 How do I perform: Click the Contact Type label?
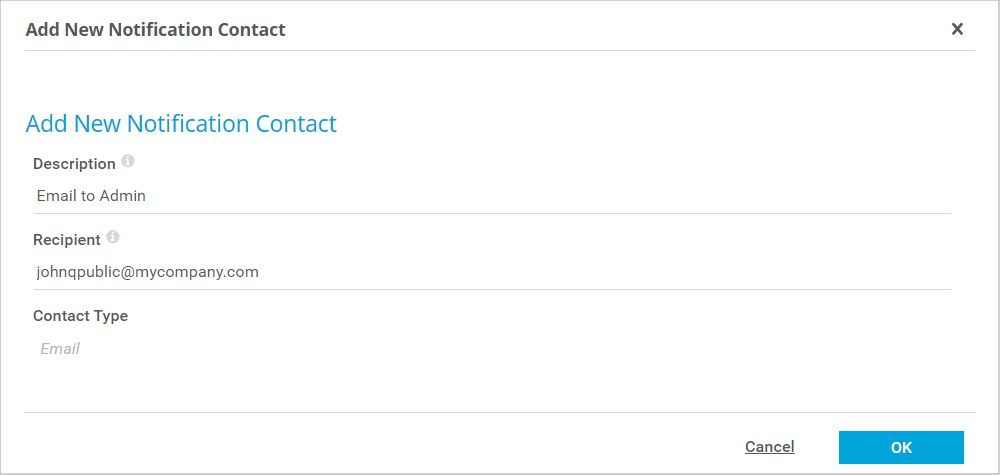coord(80,316)
